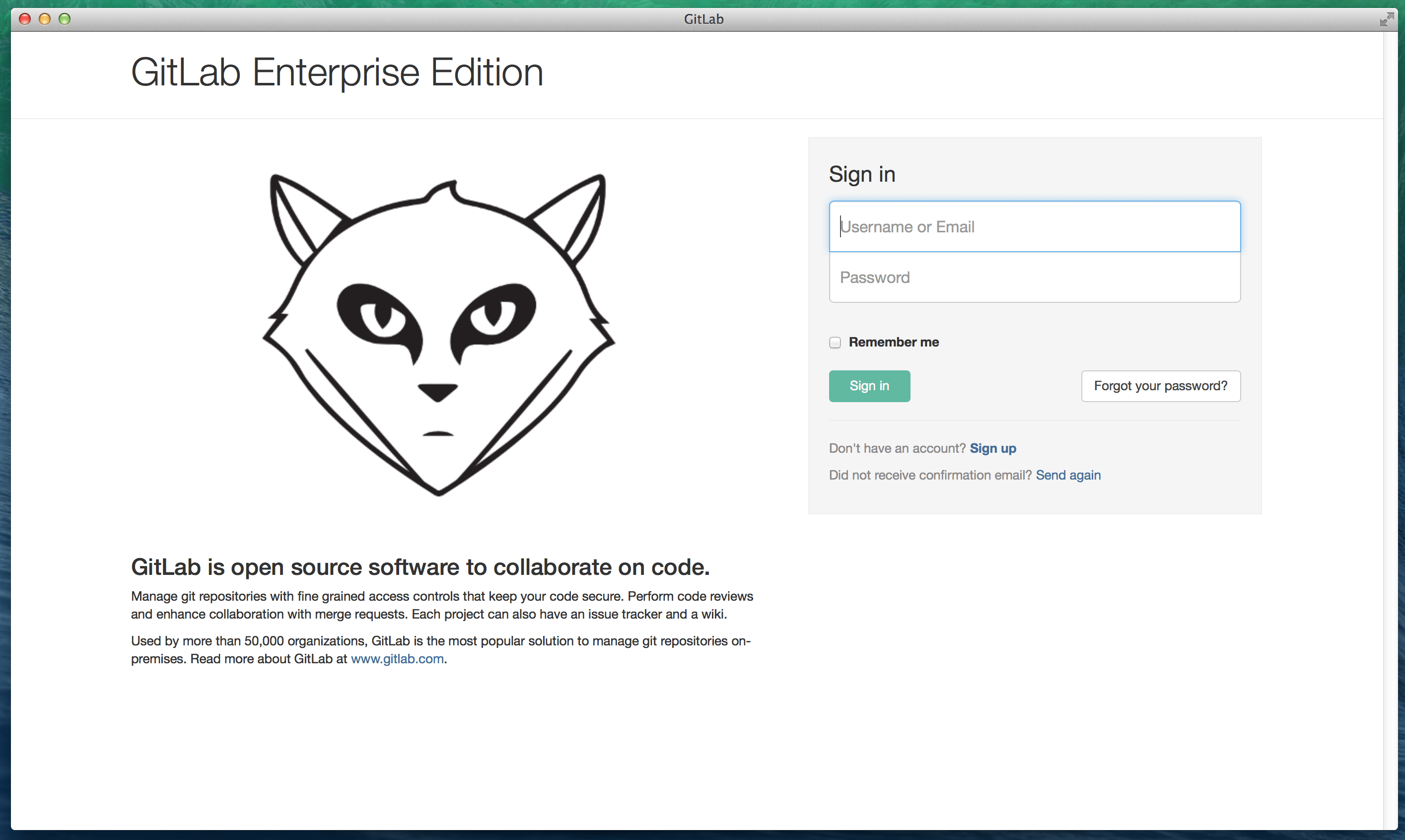This screenshot has width=1405, height=840.
Task: Click the 'Don't have an account?' text
Action: tap(897, 448)
